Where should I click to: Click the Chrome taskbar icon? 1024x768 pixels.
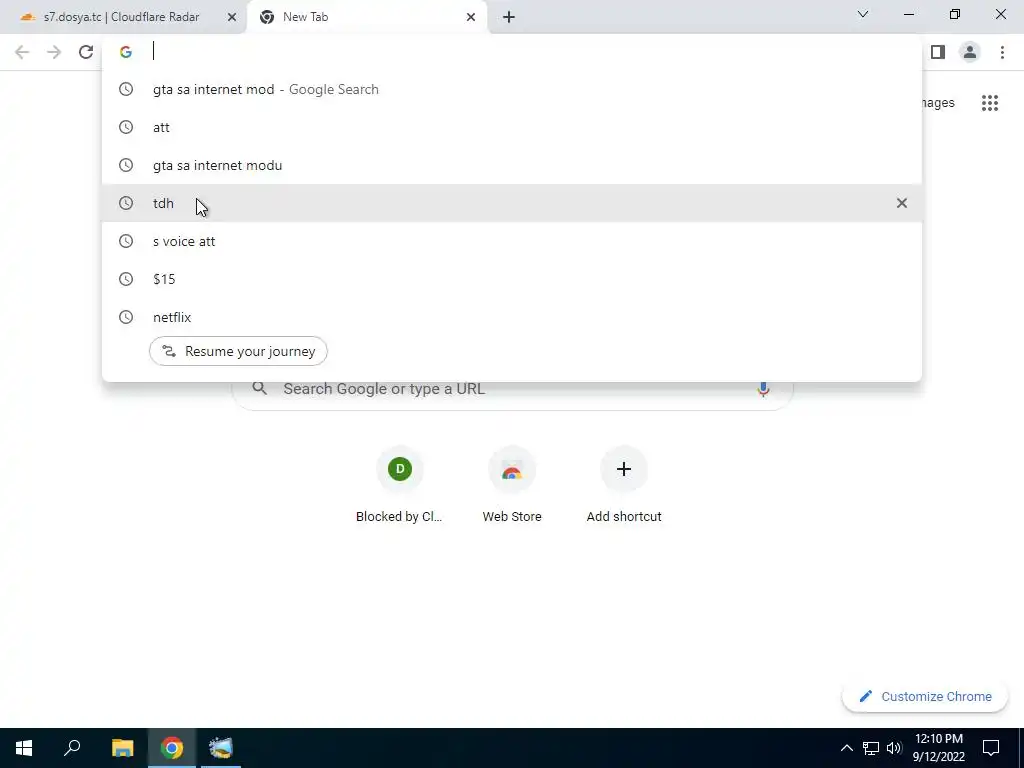(x=172, y=748)
